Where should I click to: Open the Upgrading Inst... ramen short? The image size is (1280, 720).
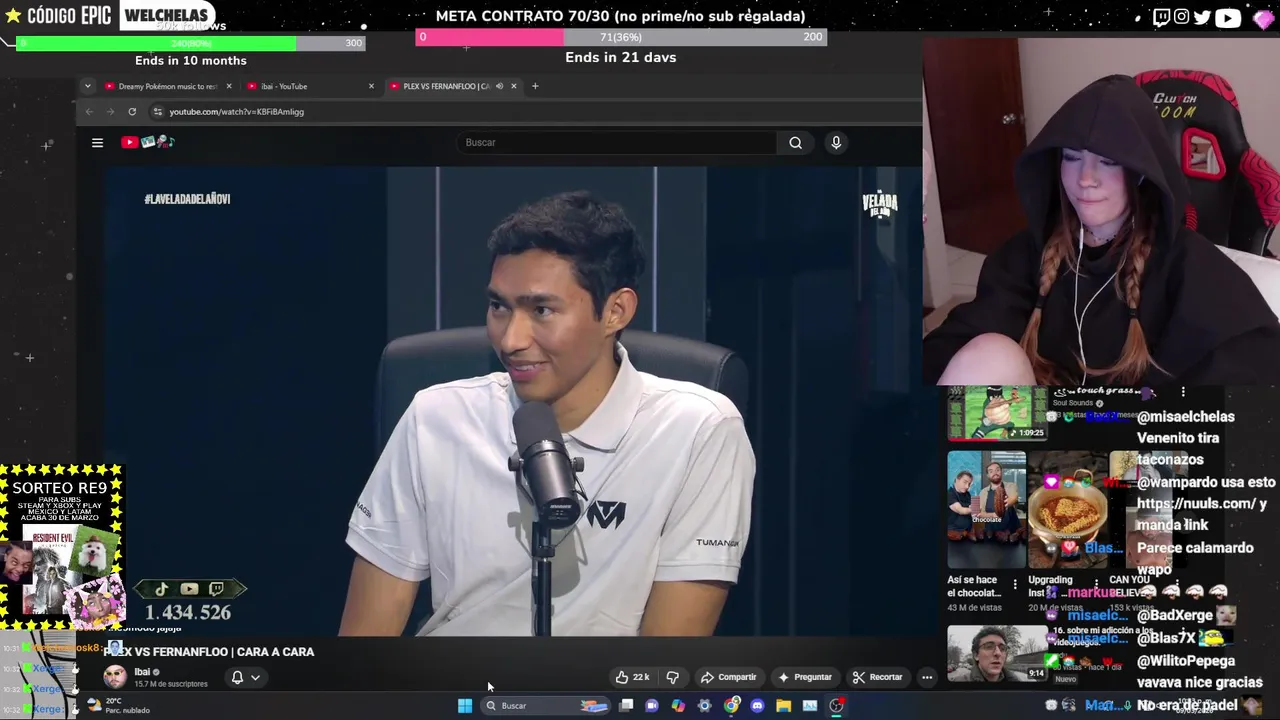click(1067, 510)
